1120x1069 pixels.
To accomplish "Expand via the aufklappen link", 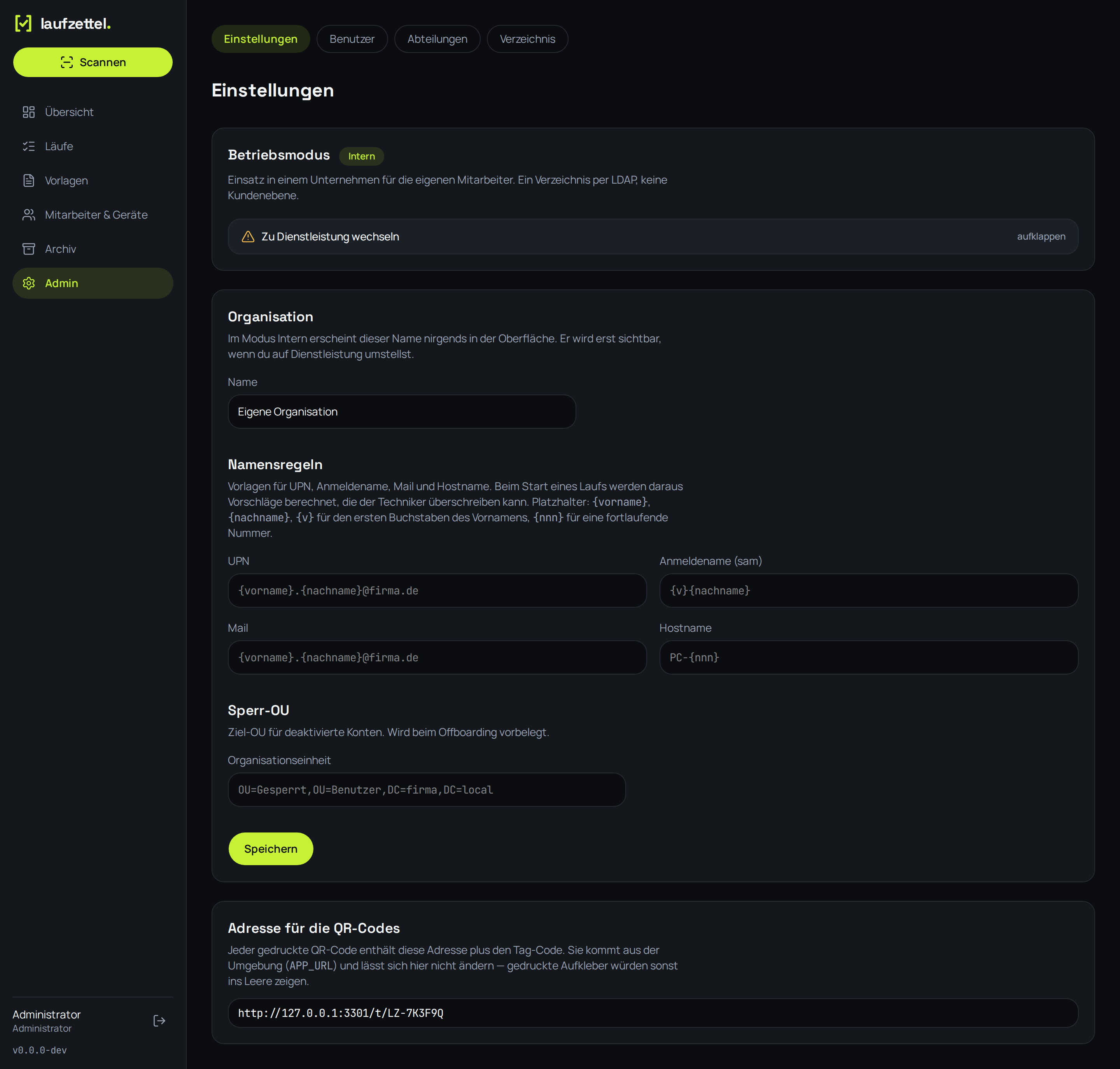I will pyautogui.click(x=1041, y=237).
